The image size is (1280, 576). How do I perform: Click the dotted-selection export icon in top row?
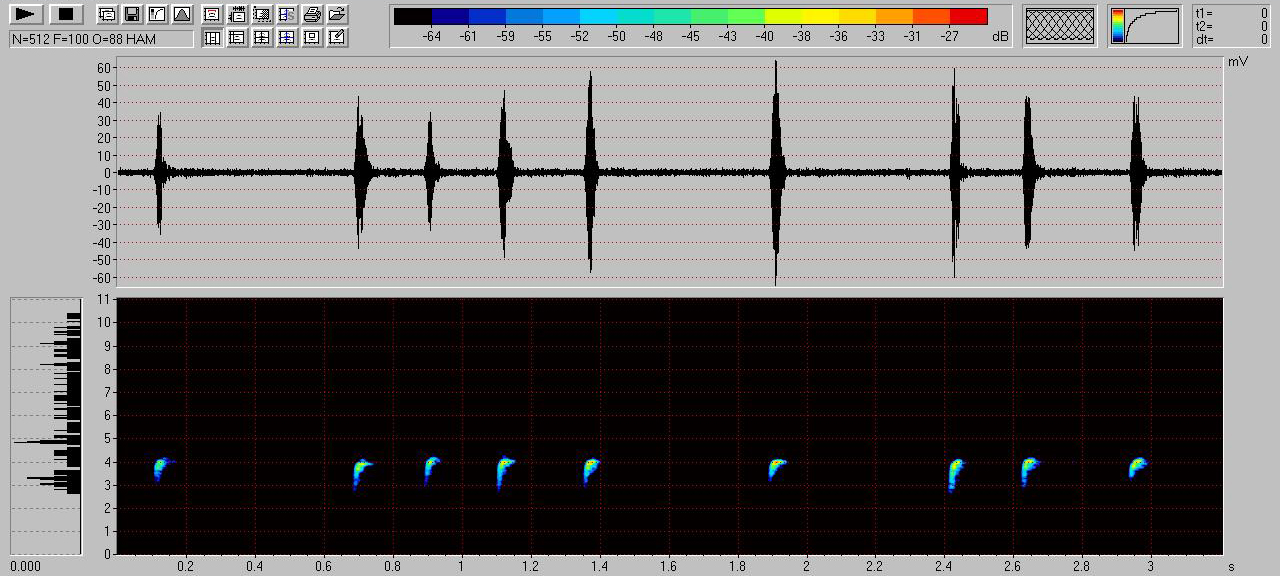262,14
